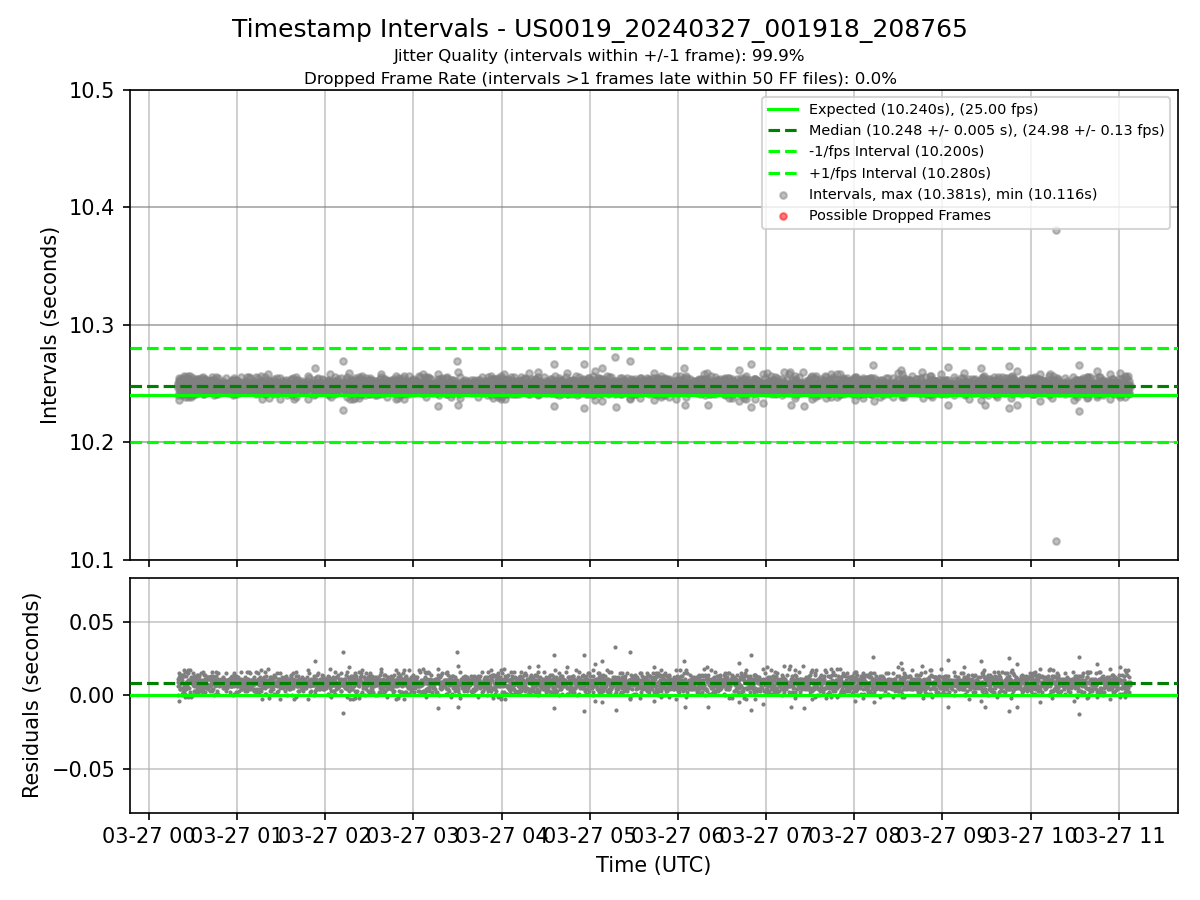
Task: Select legend entry 'Median (10.248 +/- 0.005 s)'
Action: 986,131
